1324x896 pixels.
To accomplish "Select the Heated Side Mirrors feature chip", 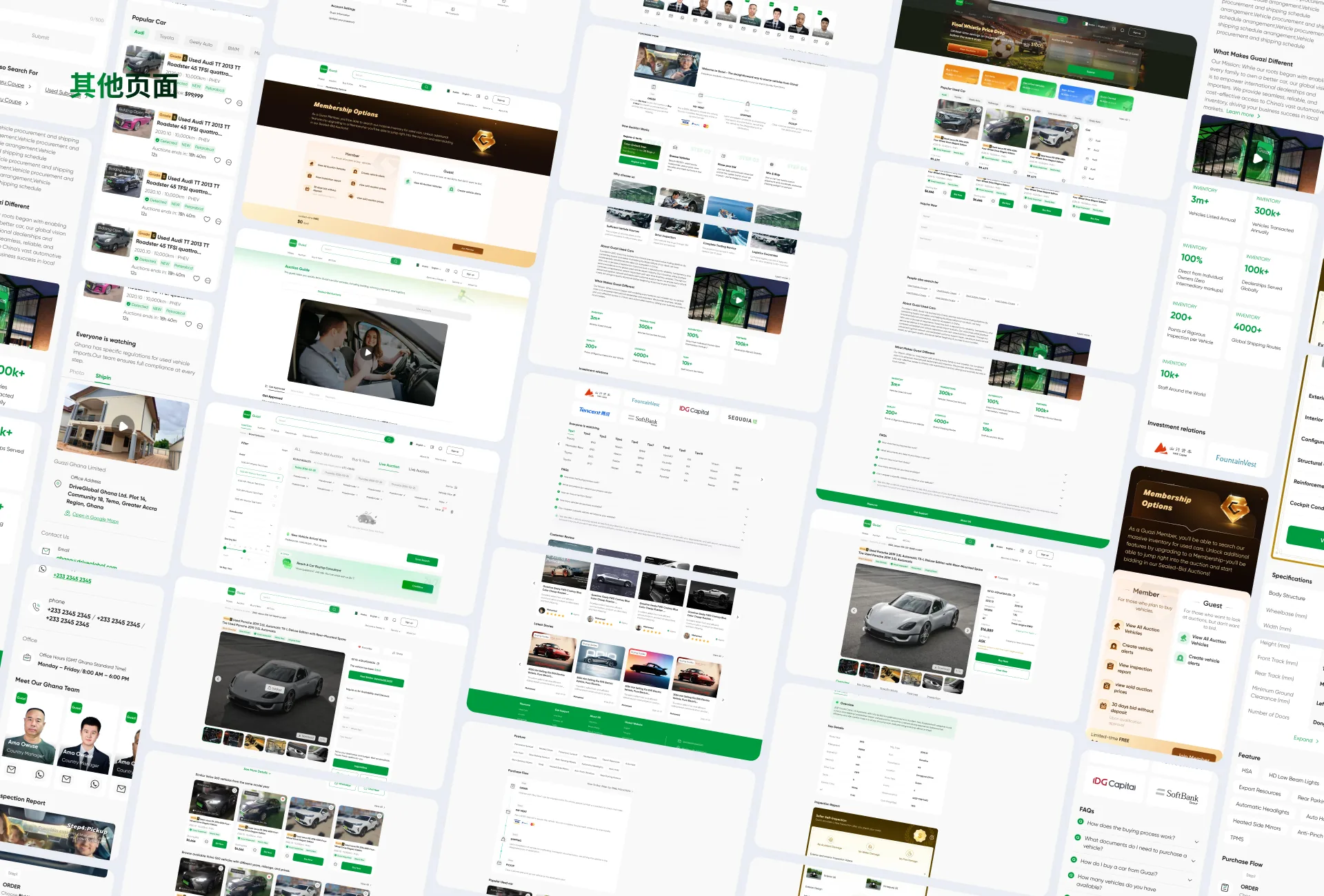I will click(x=1256, y=824).
